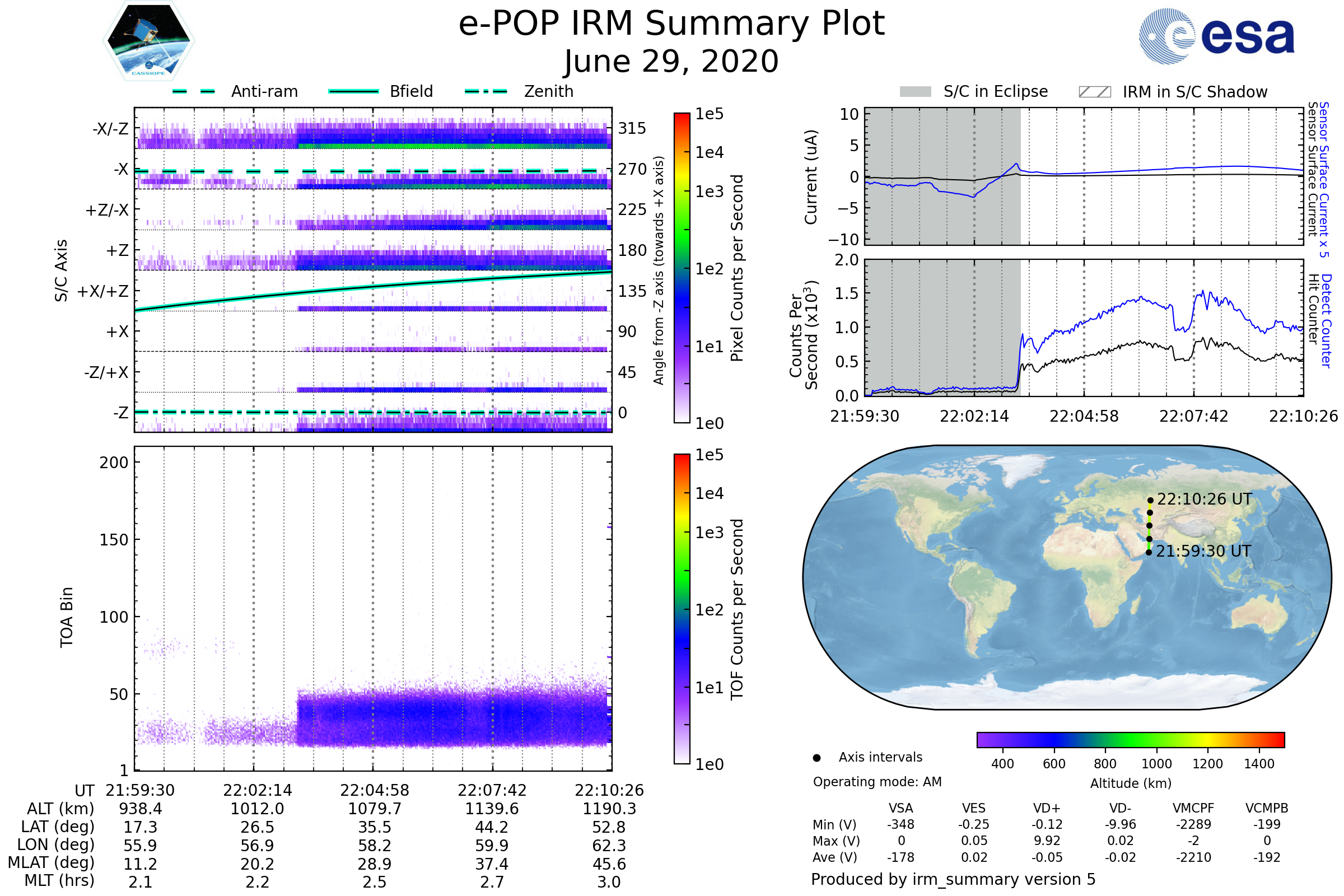Screen dimensions: 1344x896
Task: Click the CASSIOPE satellite mission logo
Action: [x=148, y=41]
